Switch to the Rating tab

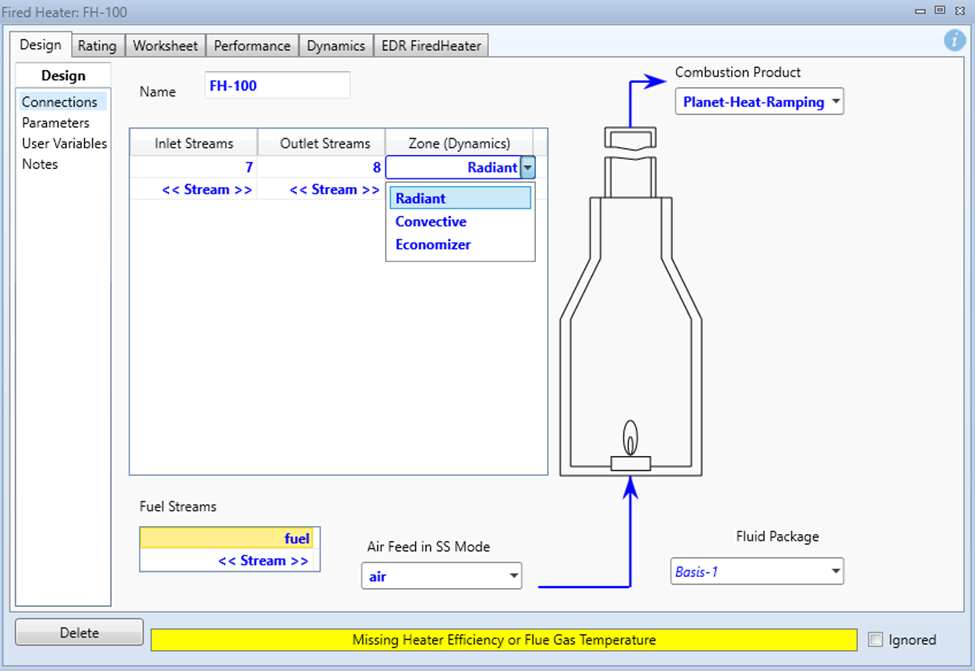97,46
